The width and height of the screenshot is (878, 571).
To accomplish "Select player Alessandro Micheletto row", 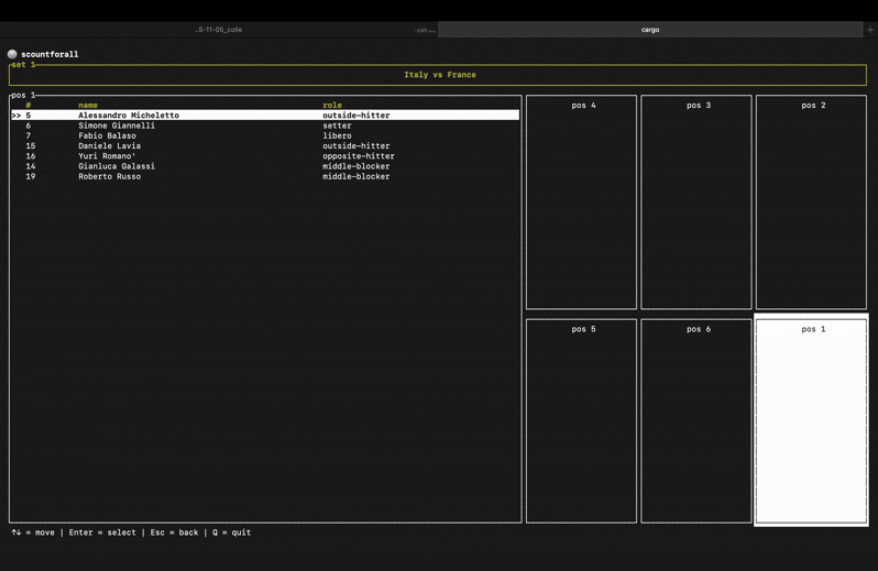I will pyautogui.click(x=265, y=115).
